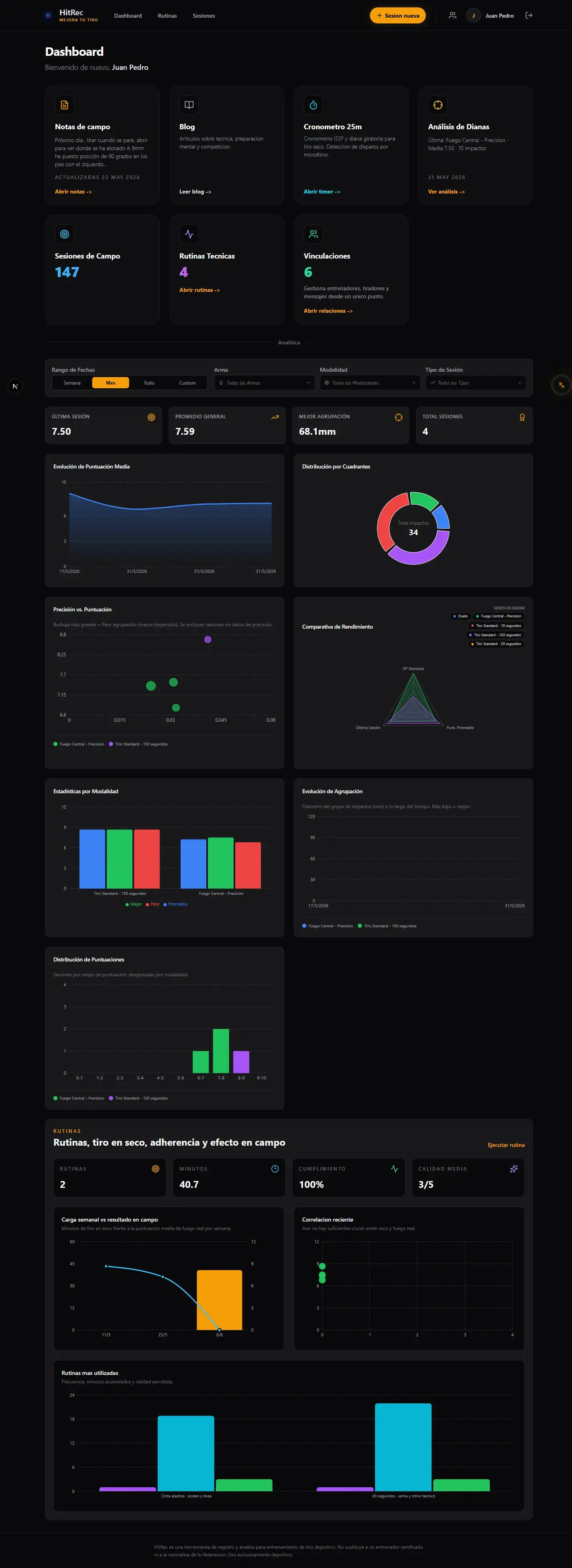Go to Sesiones nav item
The width and height of the screenshot is (572, 1568).
[204, 16]
